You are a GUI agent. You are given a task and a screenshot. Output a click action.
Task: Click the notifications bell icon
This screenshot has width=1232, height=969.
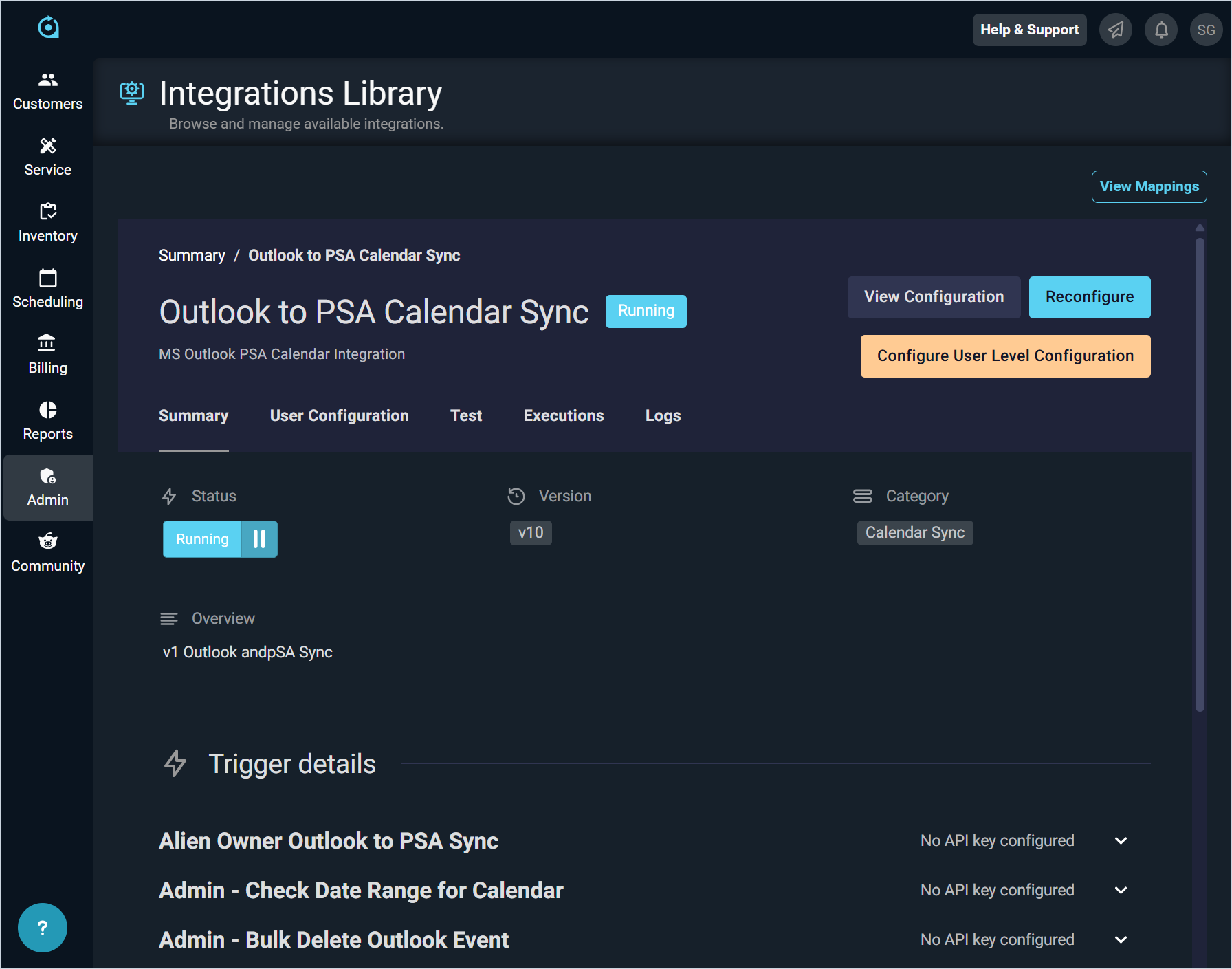coord(1160,30)
